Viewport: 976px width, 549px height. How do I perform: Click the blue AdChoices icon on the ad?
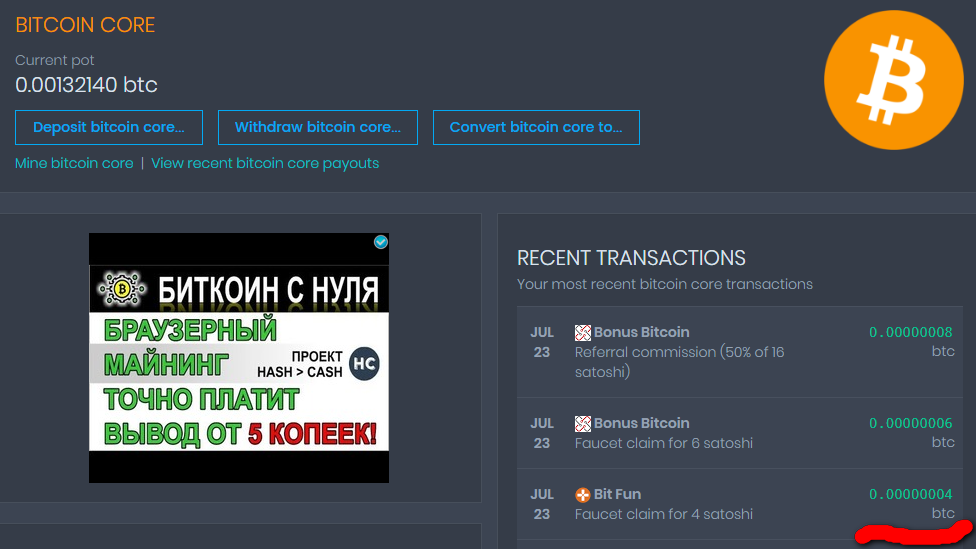(380, 242)
